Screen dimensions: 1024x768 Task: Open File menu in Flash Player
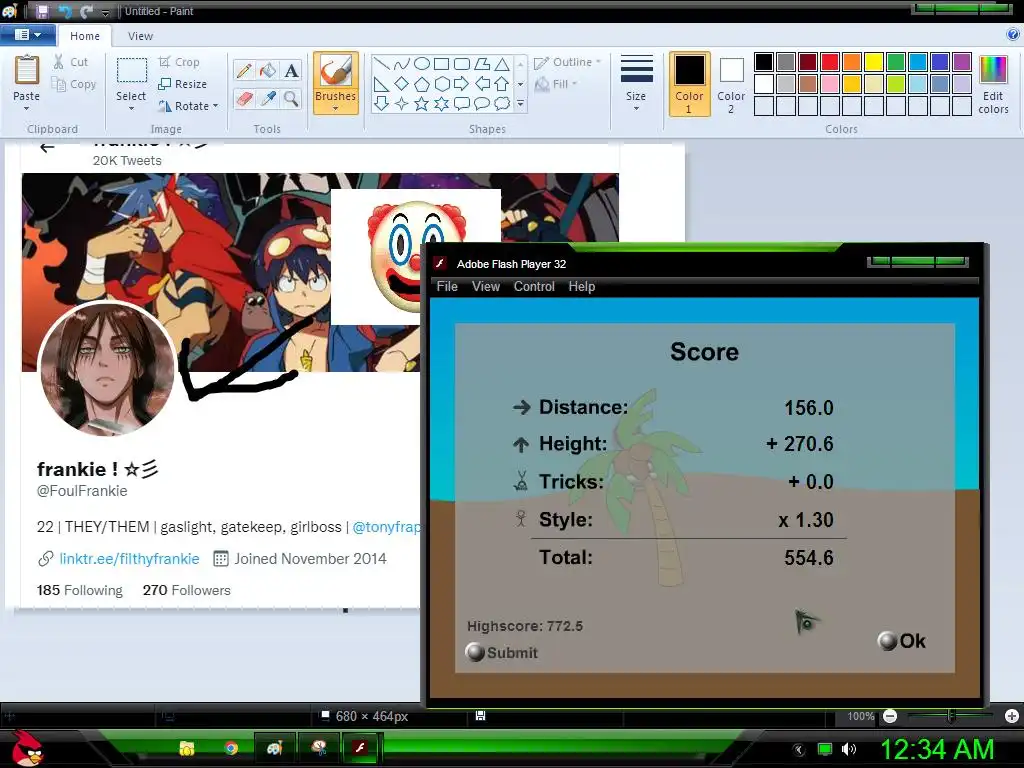click(x=447, y=286)
